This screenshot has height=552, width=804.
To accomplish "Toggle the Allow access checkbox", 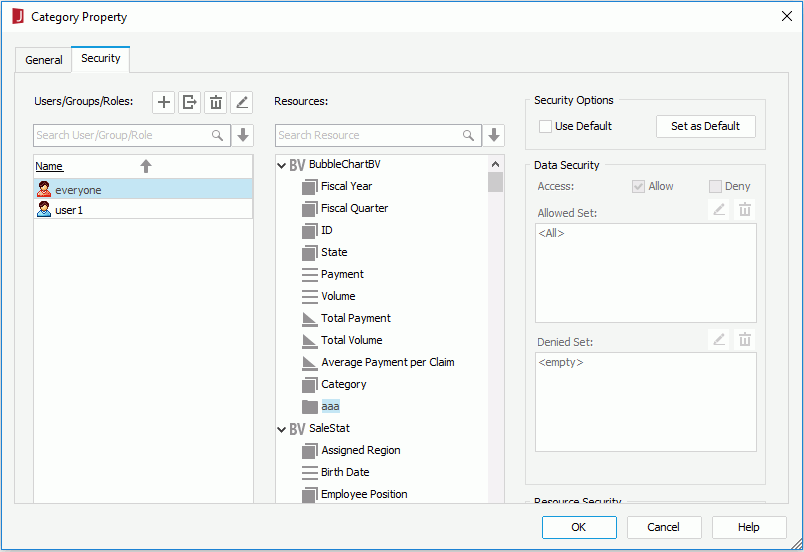I will point(638,187).
